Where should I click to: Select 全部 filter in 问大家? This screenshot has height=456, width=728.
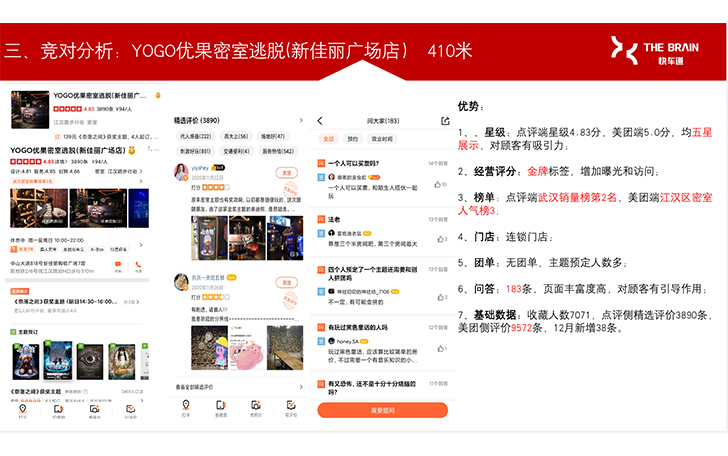[x=329, y=139]
